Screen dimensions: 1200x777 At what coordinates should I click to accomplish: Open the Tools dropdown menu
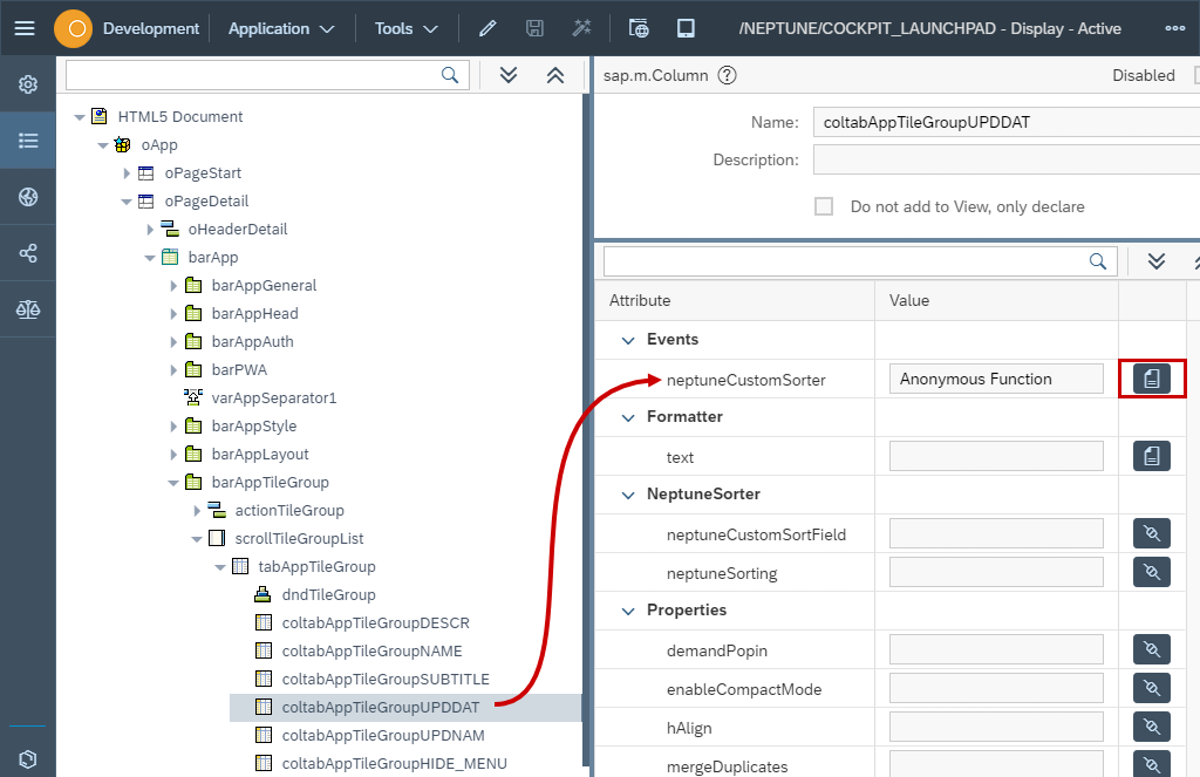[x=406, y=28]
